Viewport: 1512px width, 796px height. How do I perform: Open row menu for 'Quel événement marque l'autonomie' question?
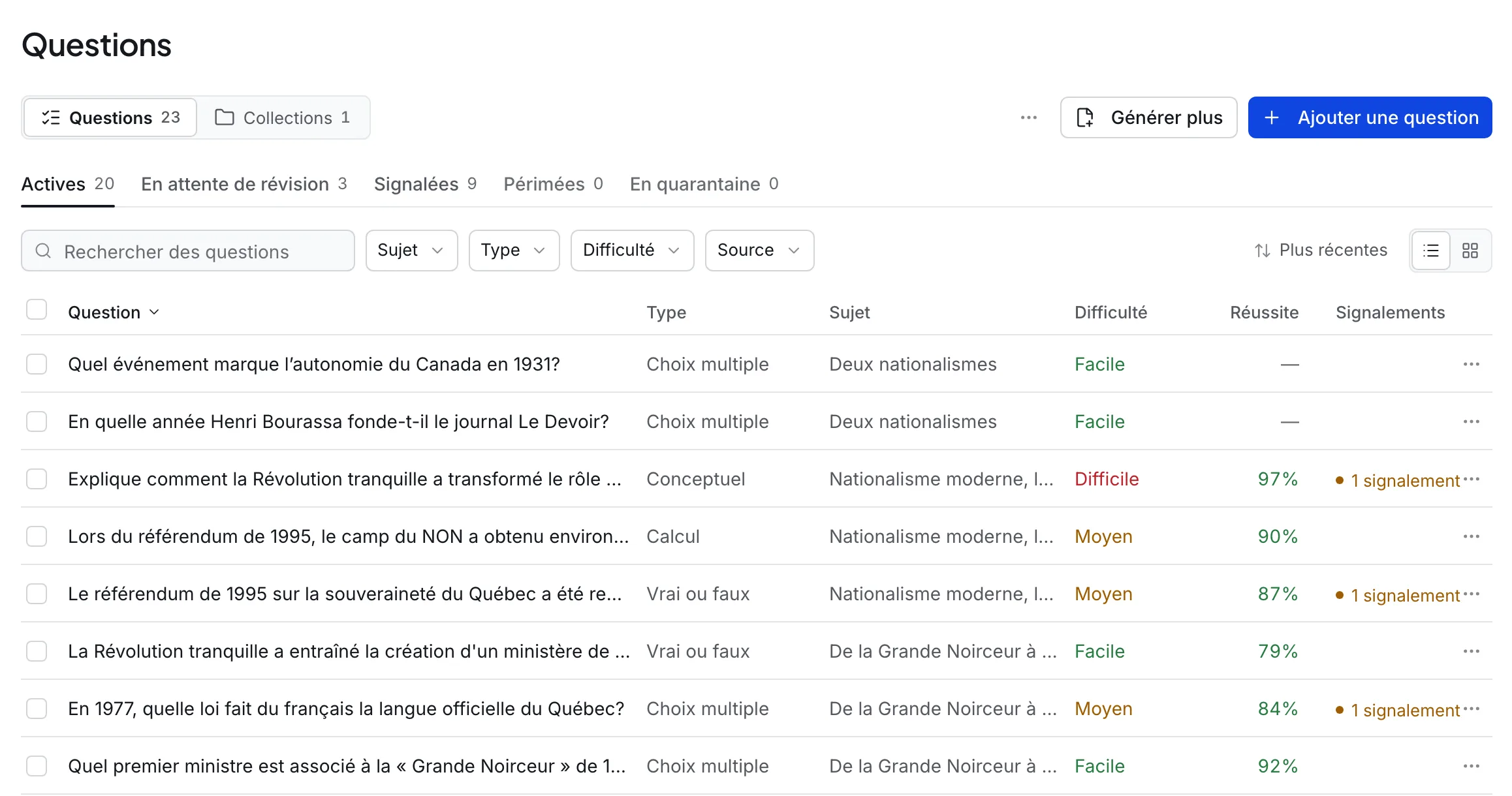click(1471, 364)
